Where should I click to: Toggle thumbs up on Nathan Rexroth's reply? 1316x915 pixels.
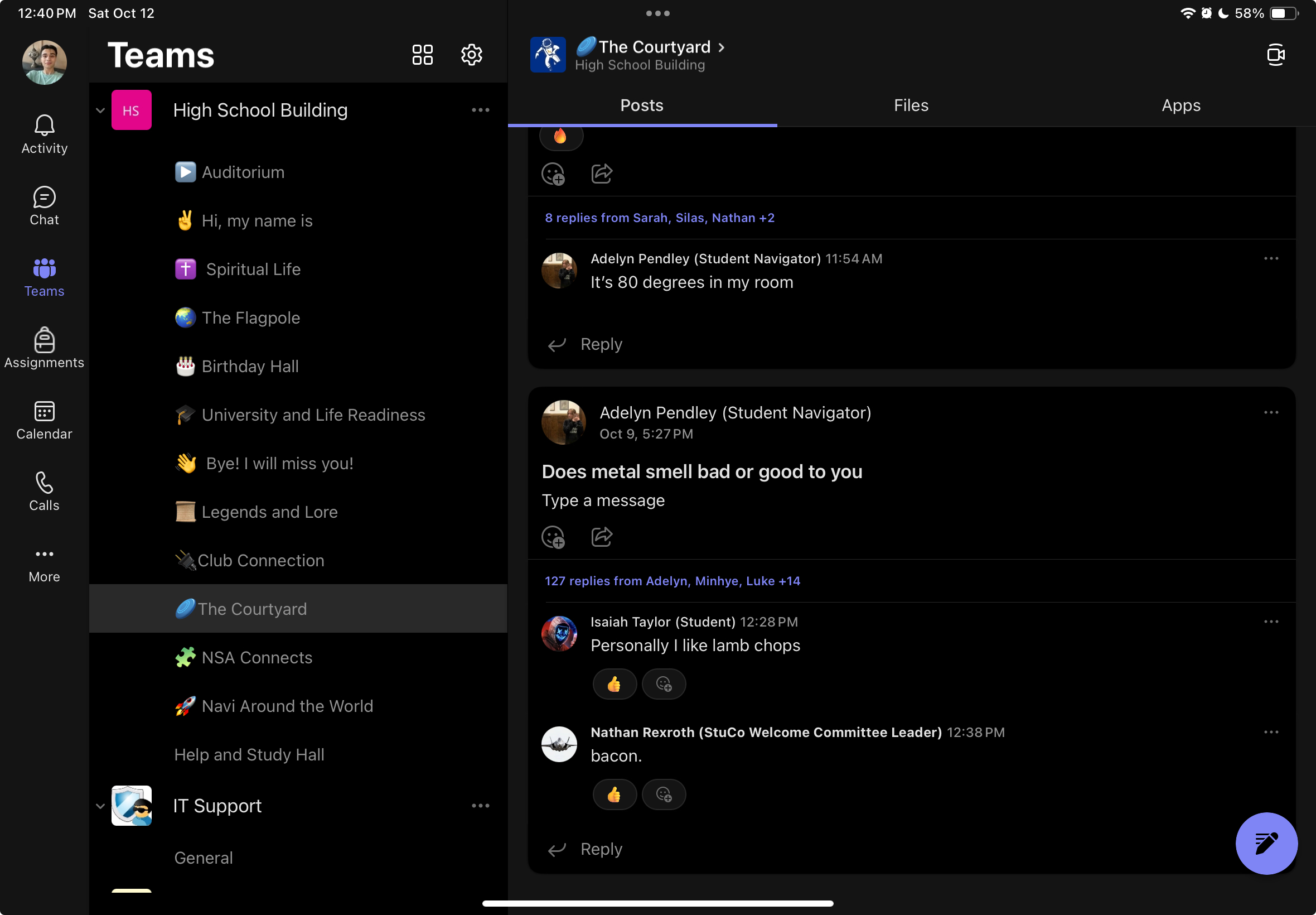tap(614, 794)
